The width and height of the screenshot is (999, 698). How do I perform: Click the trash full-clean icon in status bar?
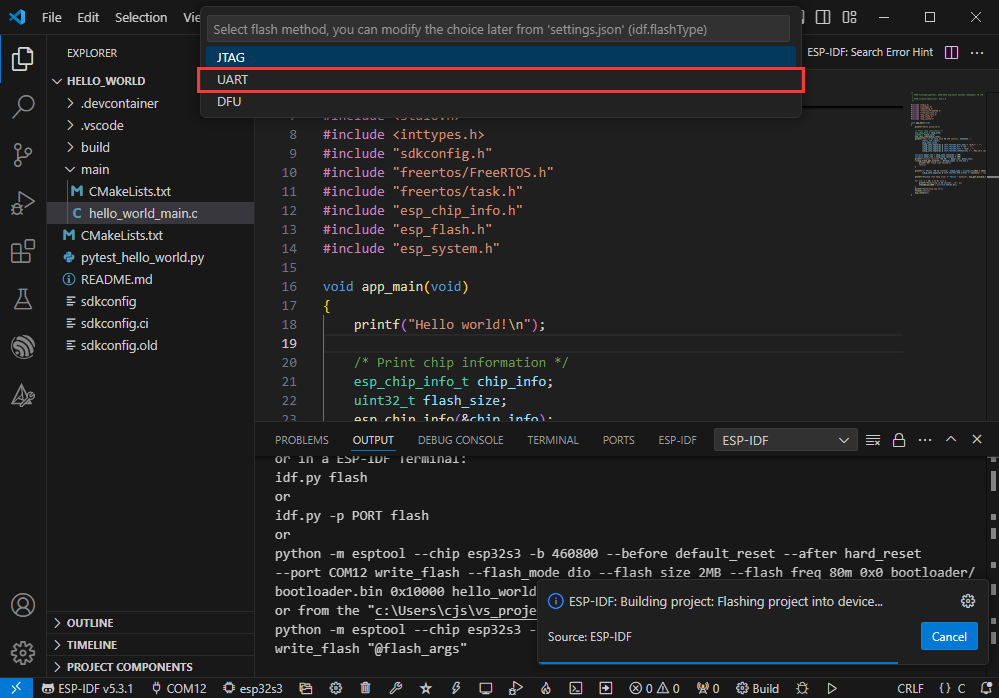[365, 688]
